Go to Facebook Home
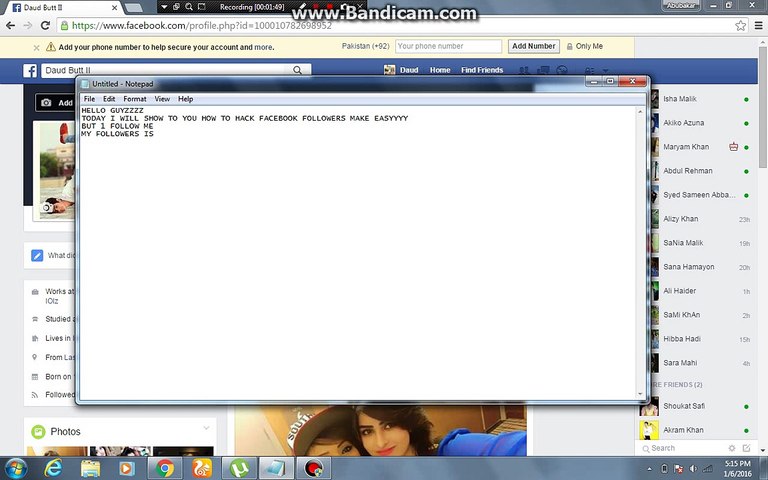The height and width of the screenshot is (480, 768). 440,70
